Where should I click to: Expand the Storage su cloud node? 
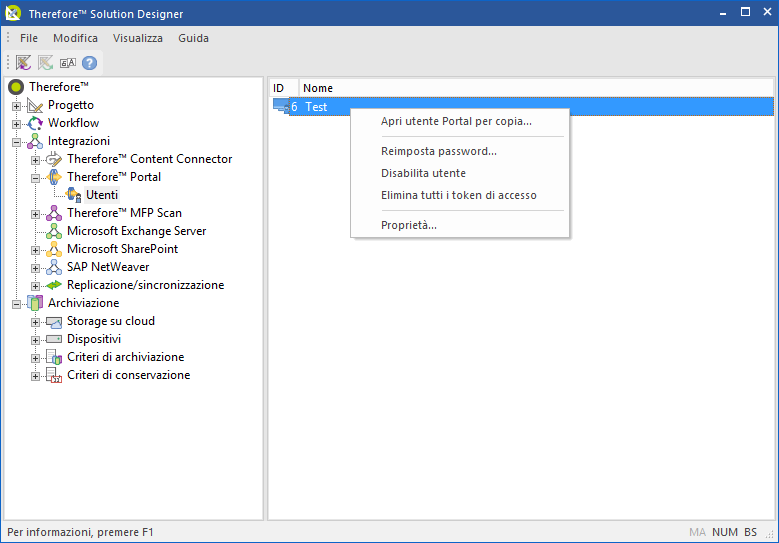pyautogui.click(x=35, y=322)
